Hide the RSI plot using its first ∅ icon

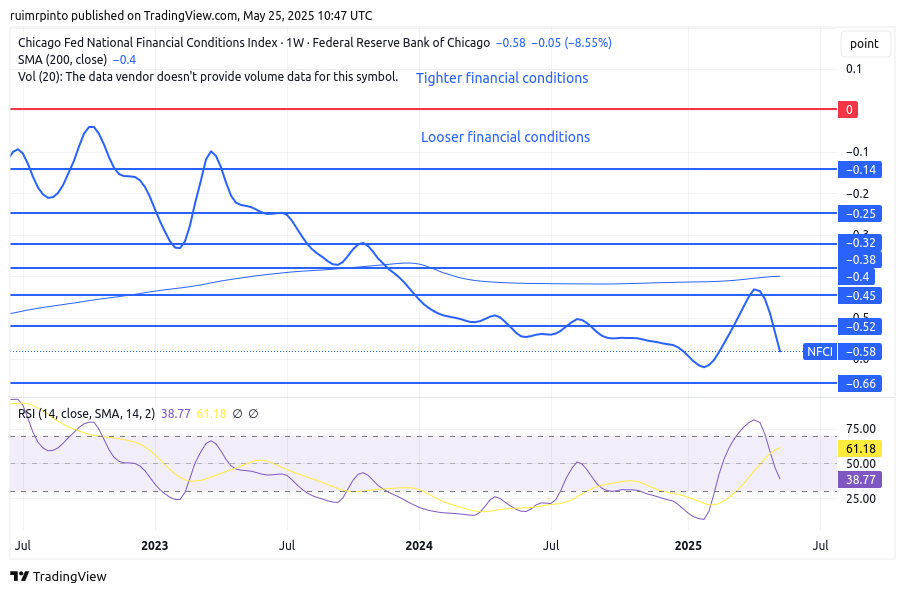237,412
